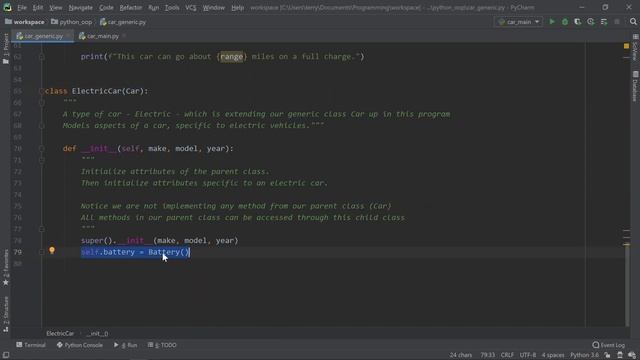Click the highlighted range variable in print statement
The height and width of the screenshot is (360, 640).
tap(231, 57)
